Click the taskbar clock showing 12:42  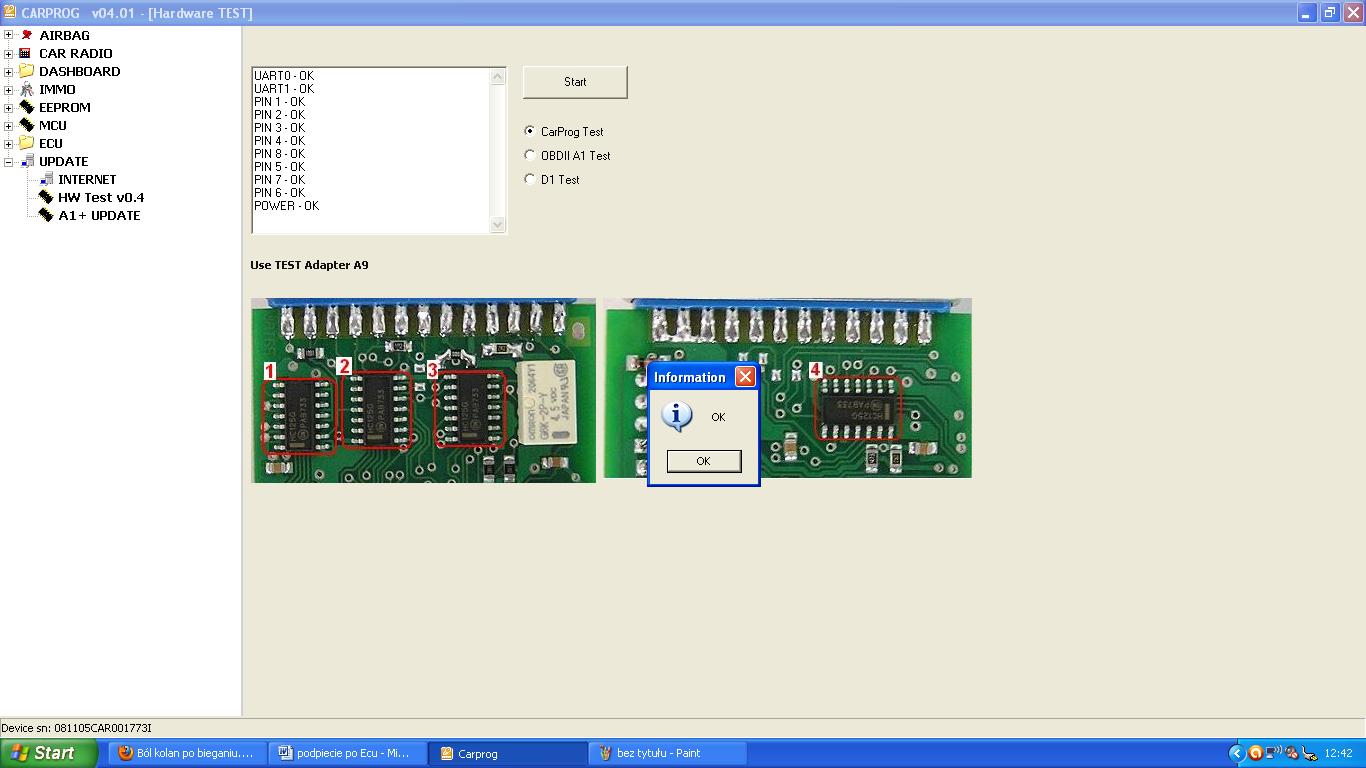[x=1338, y=753]
